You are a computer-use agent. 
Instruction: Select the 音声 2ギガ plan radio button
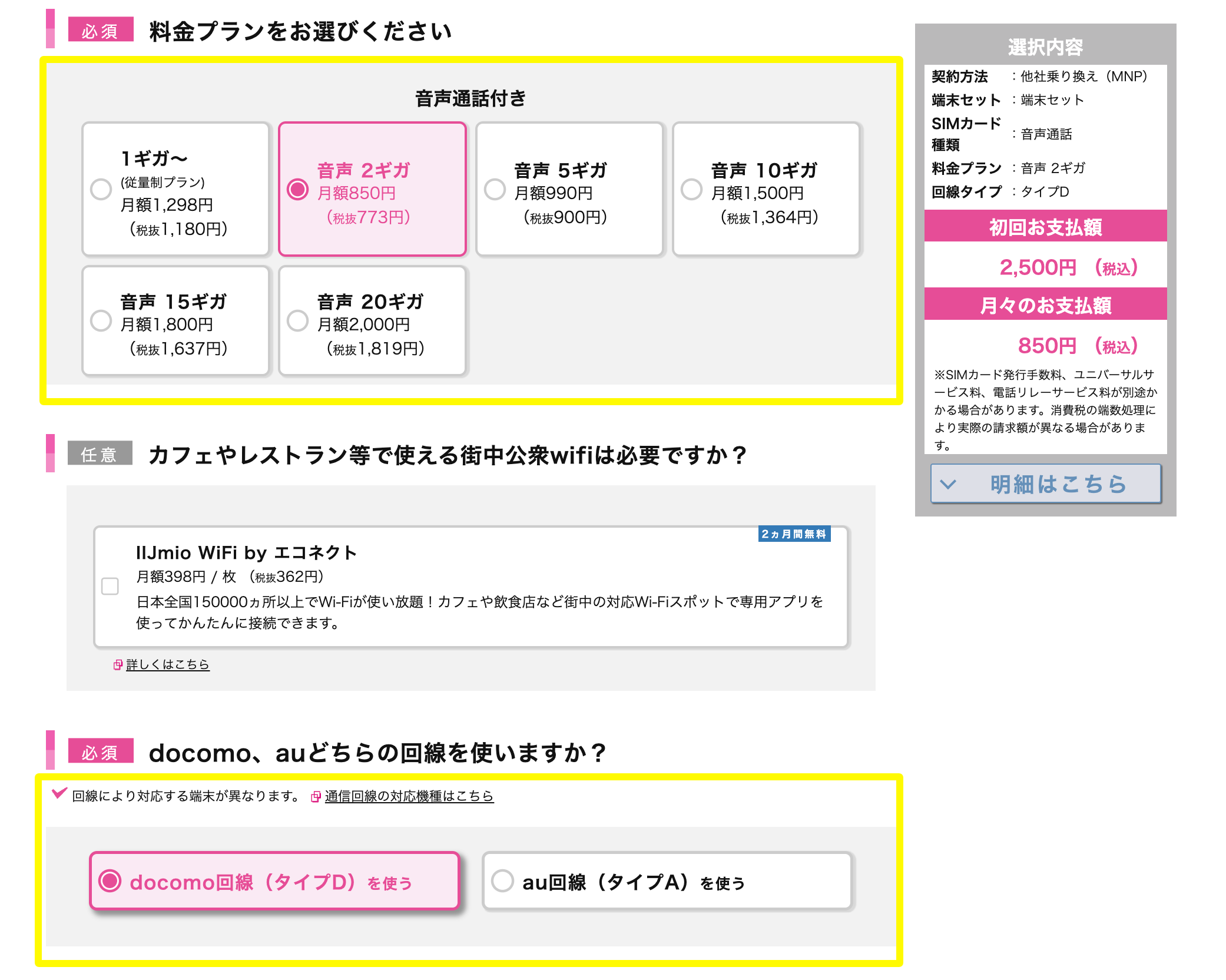tap(298, 189)
